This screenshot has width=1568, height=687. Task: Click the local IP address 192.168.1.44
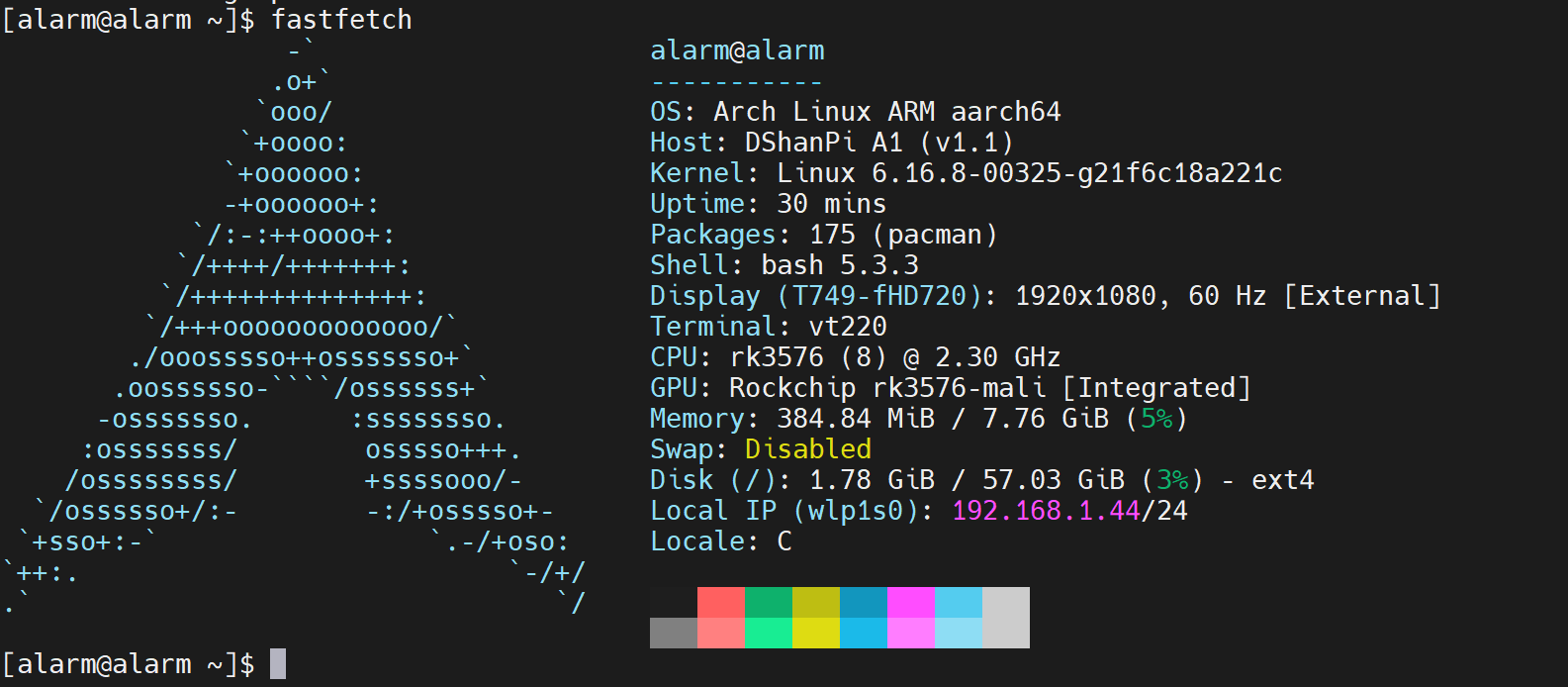pos(1045,511)
